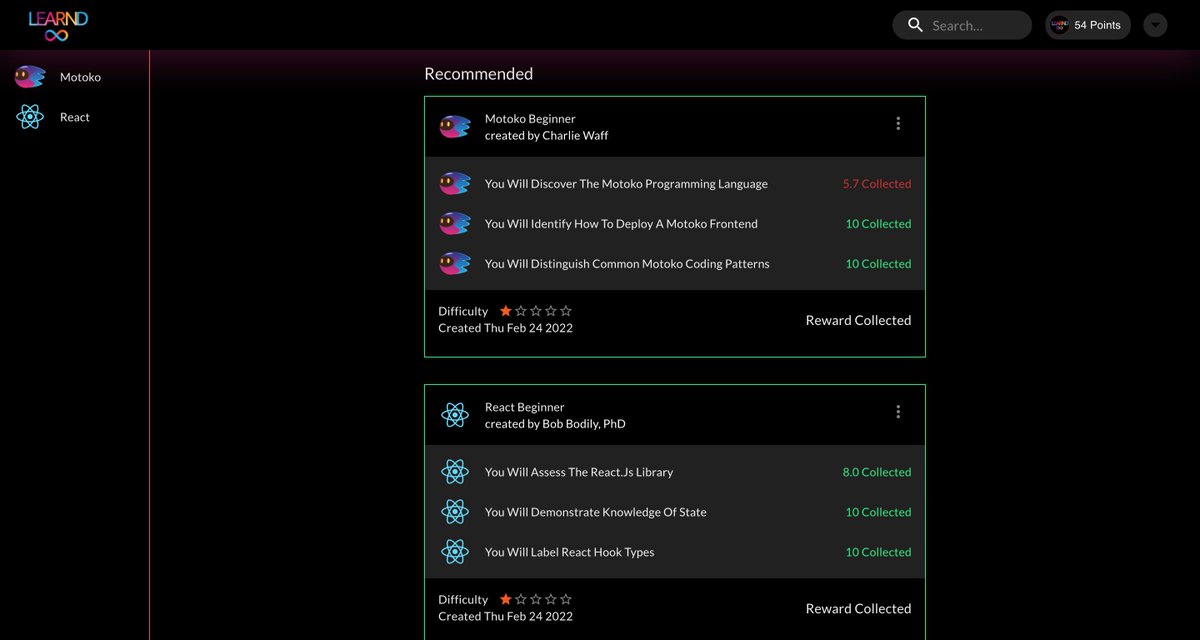The image size is (1200, 640).
Task: Click the React Beginner card header icon
Action: pyautogui.click(x=455, y=415)
